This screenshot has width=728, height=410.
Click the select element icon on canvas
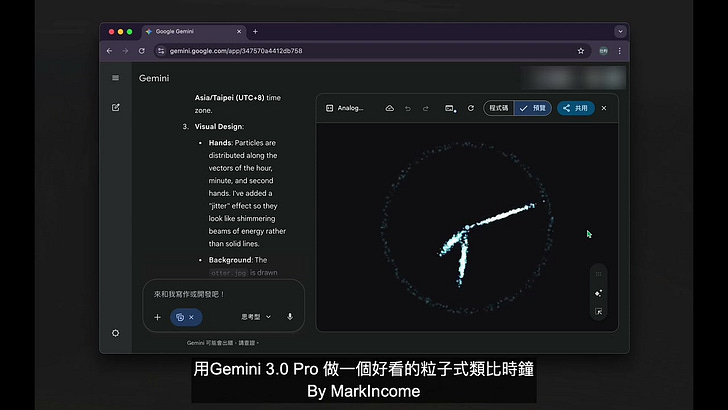598,312
